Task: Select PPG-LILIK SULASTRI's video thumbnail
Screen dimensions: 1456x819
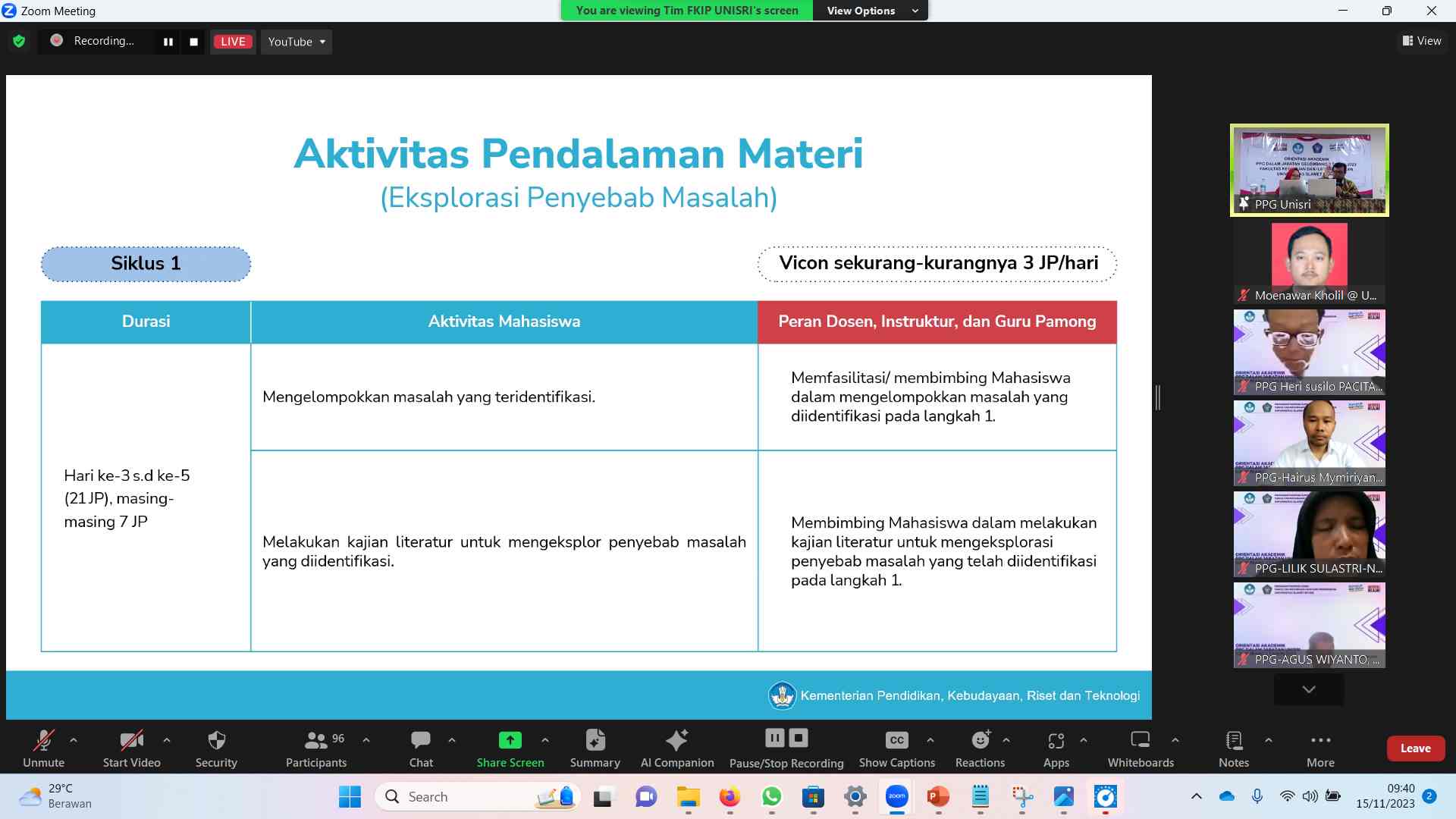Action: pyautogui.click(x=1310, y=534)
